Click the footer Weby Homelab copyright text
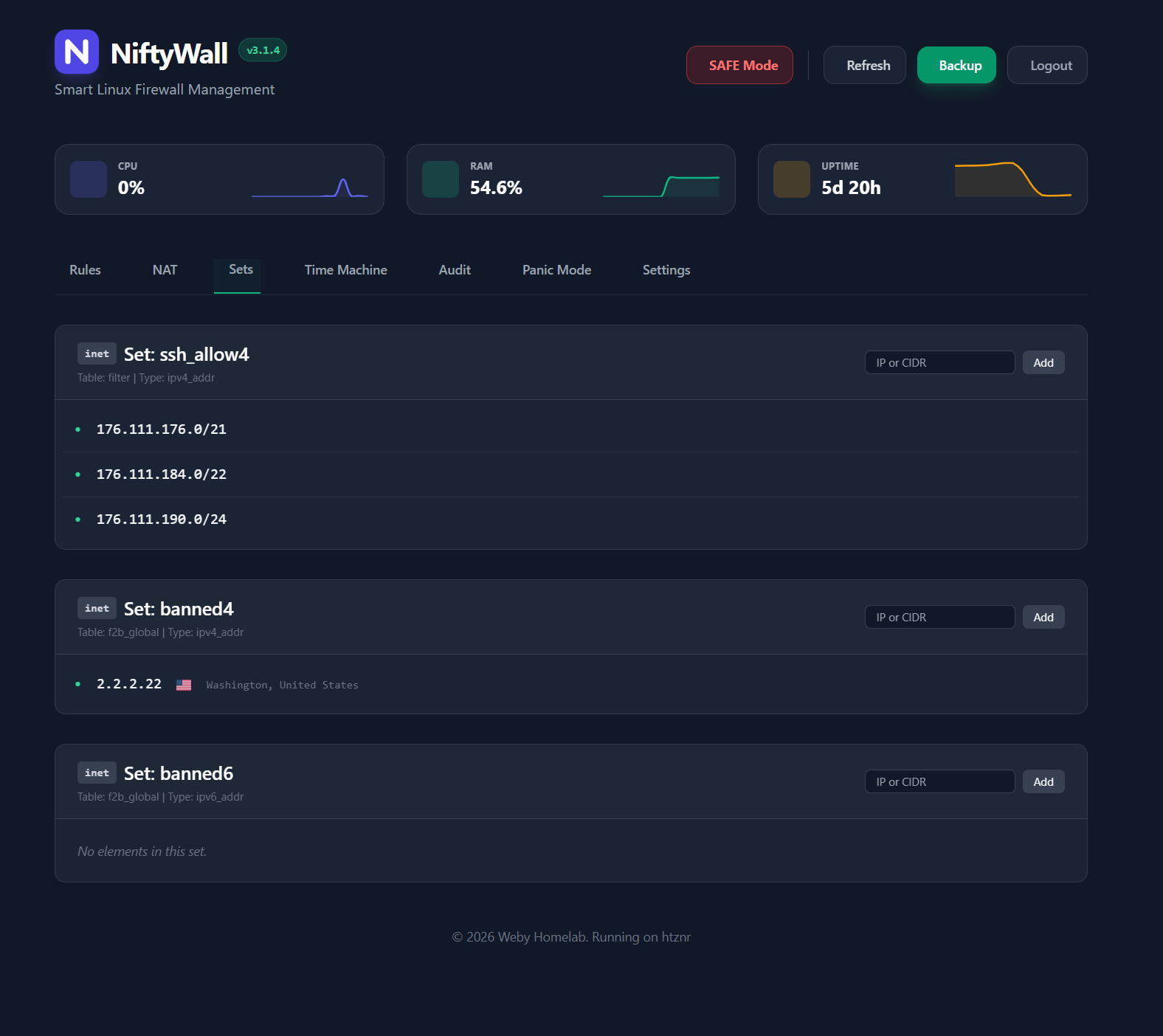 (571, 937)
